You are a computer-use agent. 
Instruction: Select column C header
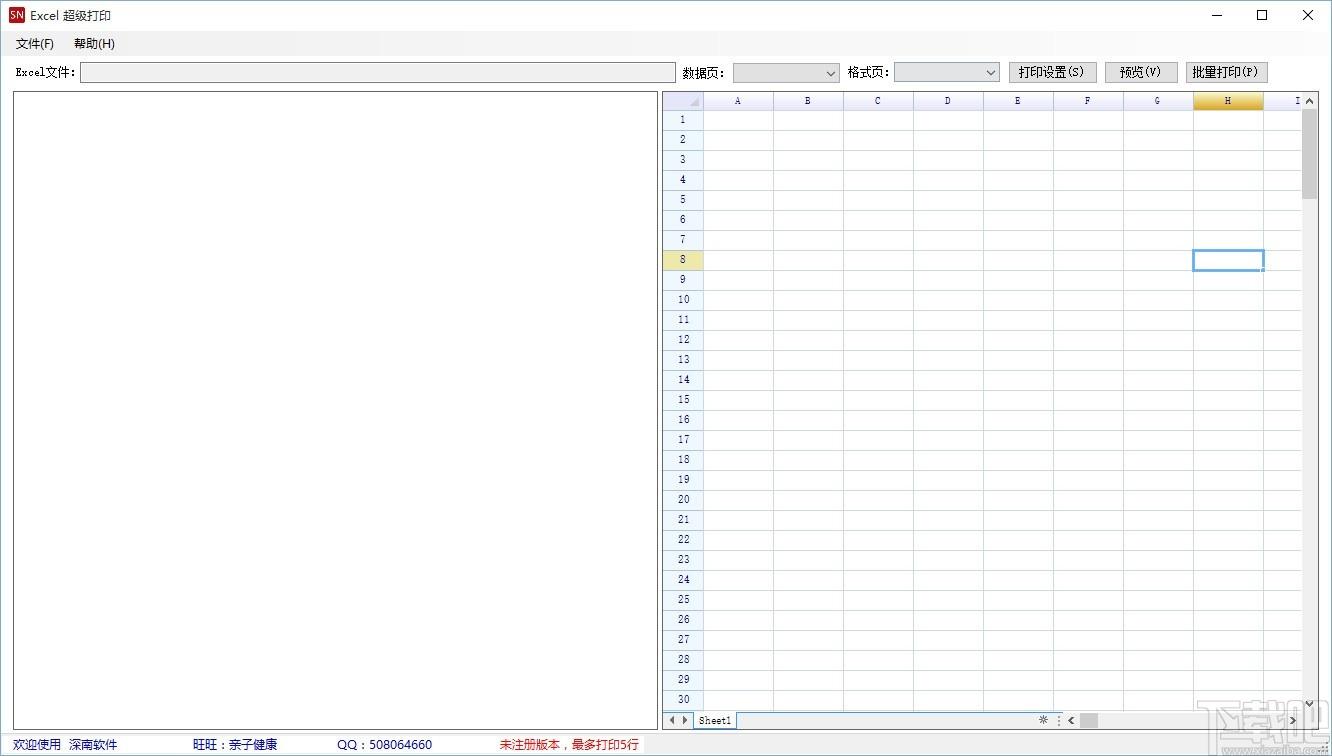point(878,101)
